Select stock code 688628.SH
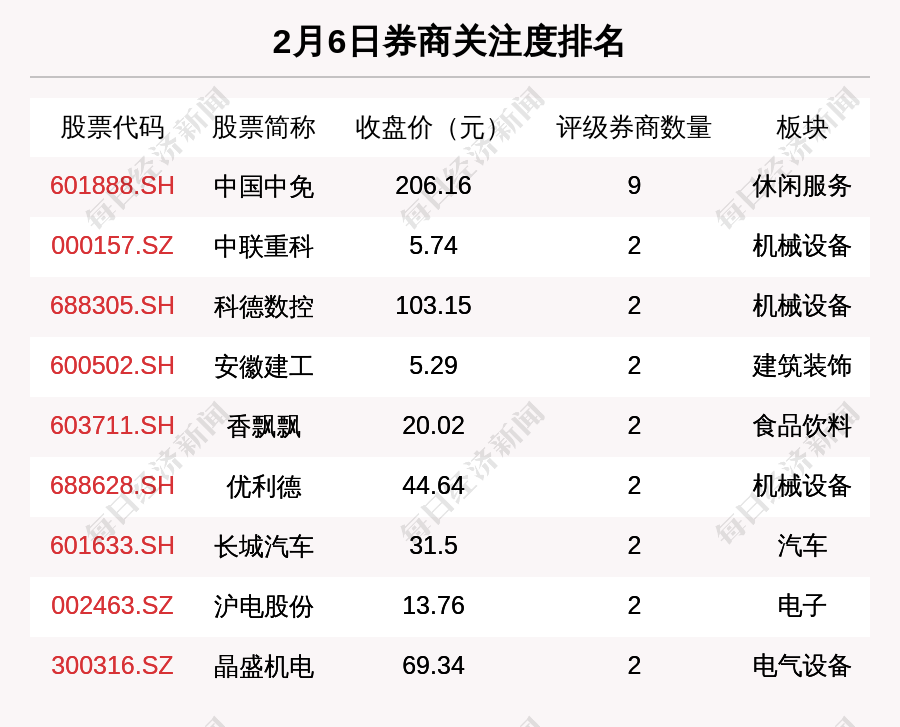This screenshot has height=727, width=900. (112, 486)
